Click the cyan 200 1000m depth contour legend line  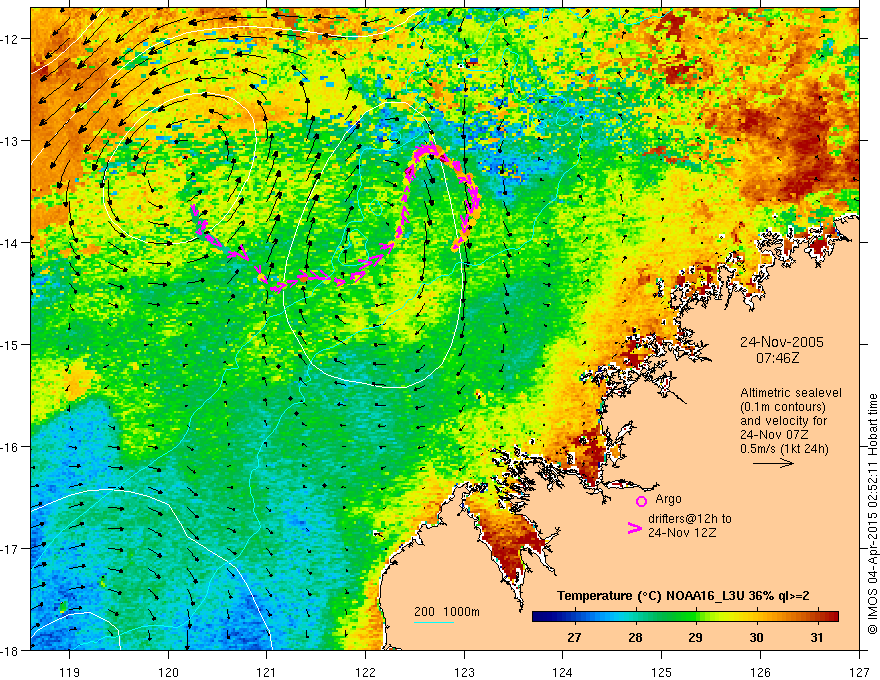(x=434, y=622)
